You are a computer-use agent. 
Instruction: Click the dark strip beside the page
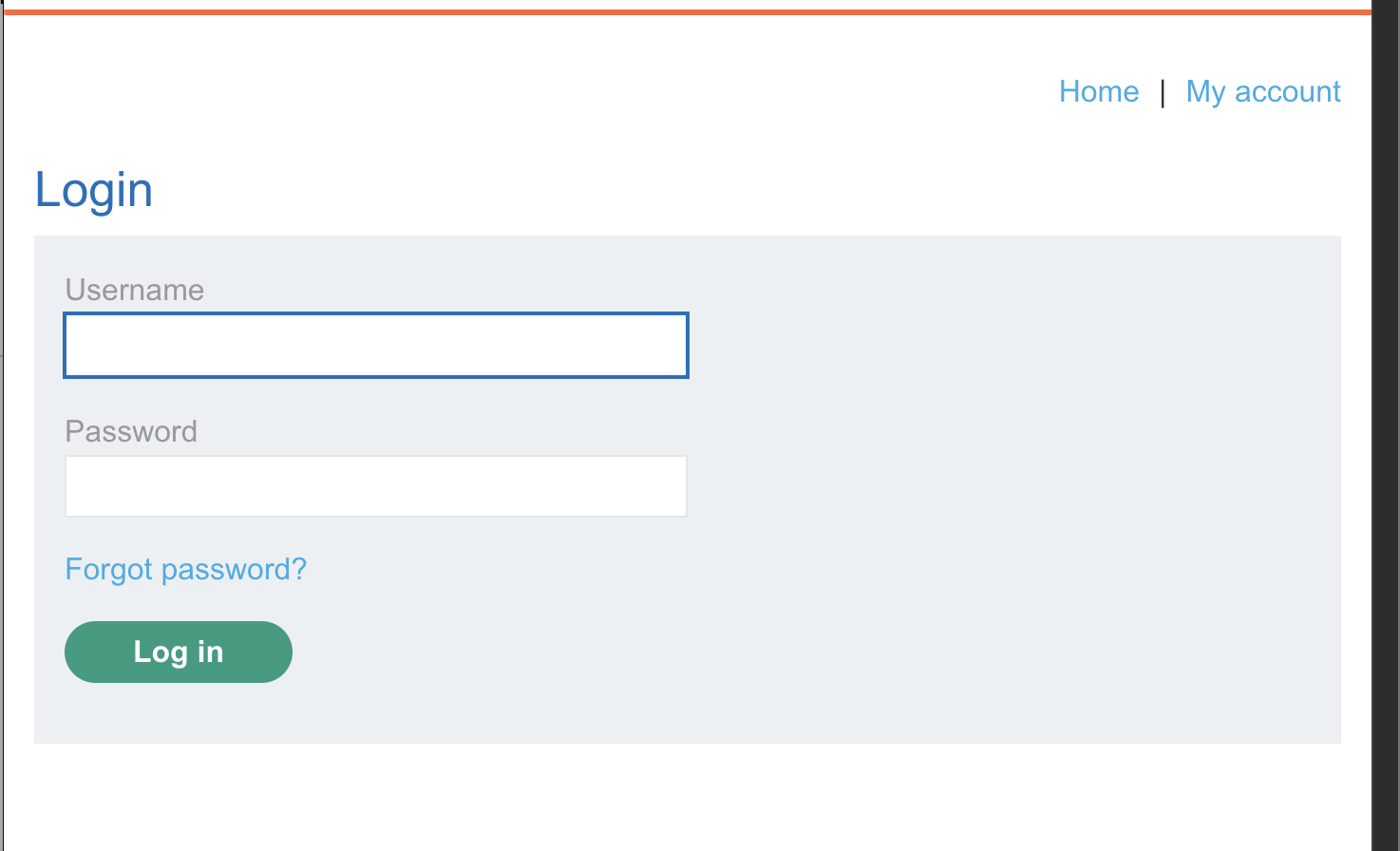coord(1386,425)
